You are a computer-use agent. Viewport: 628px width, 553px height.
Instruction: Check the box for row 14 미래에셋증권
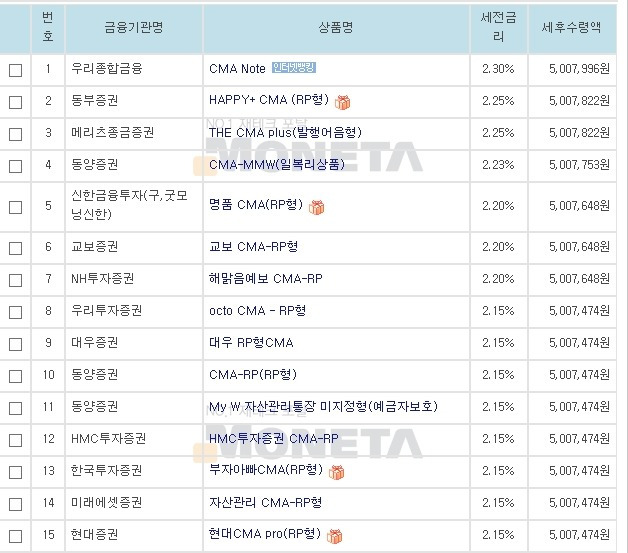tap(15, 504)
